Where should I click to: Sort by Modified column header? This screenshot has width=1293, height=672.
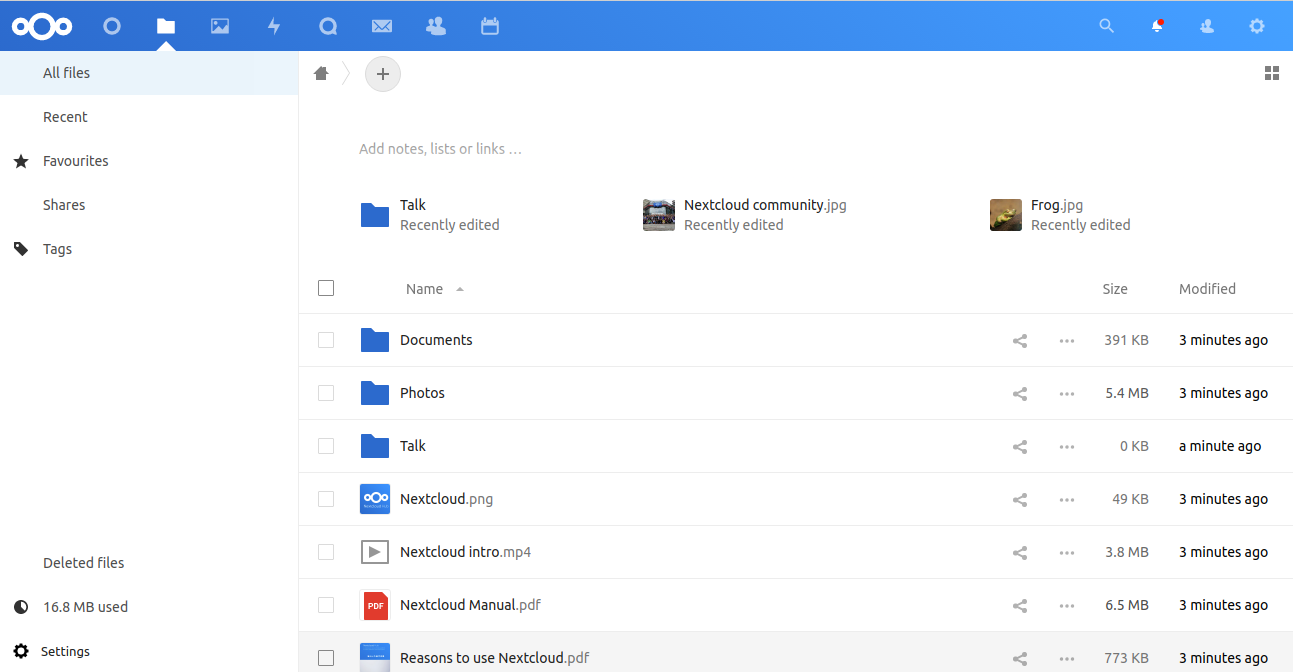pyautogui.click(x=1207, y=289)
